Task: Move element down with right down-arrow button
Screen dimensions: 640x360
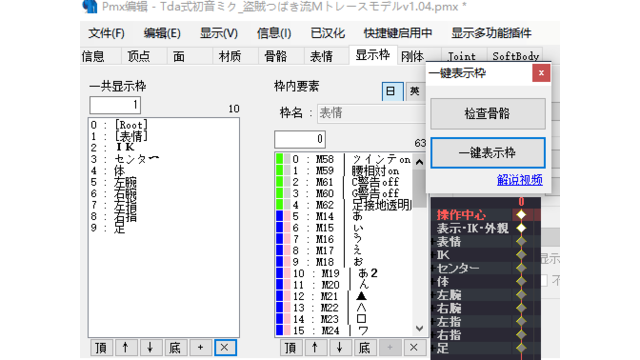Action: coord(340,348)
